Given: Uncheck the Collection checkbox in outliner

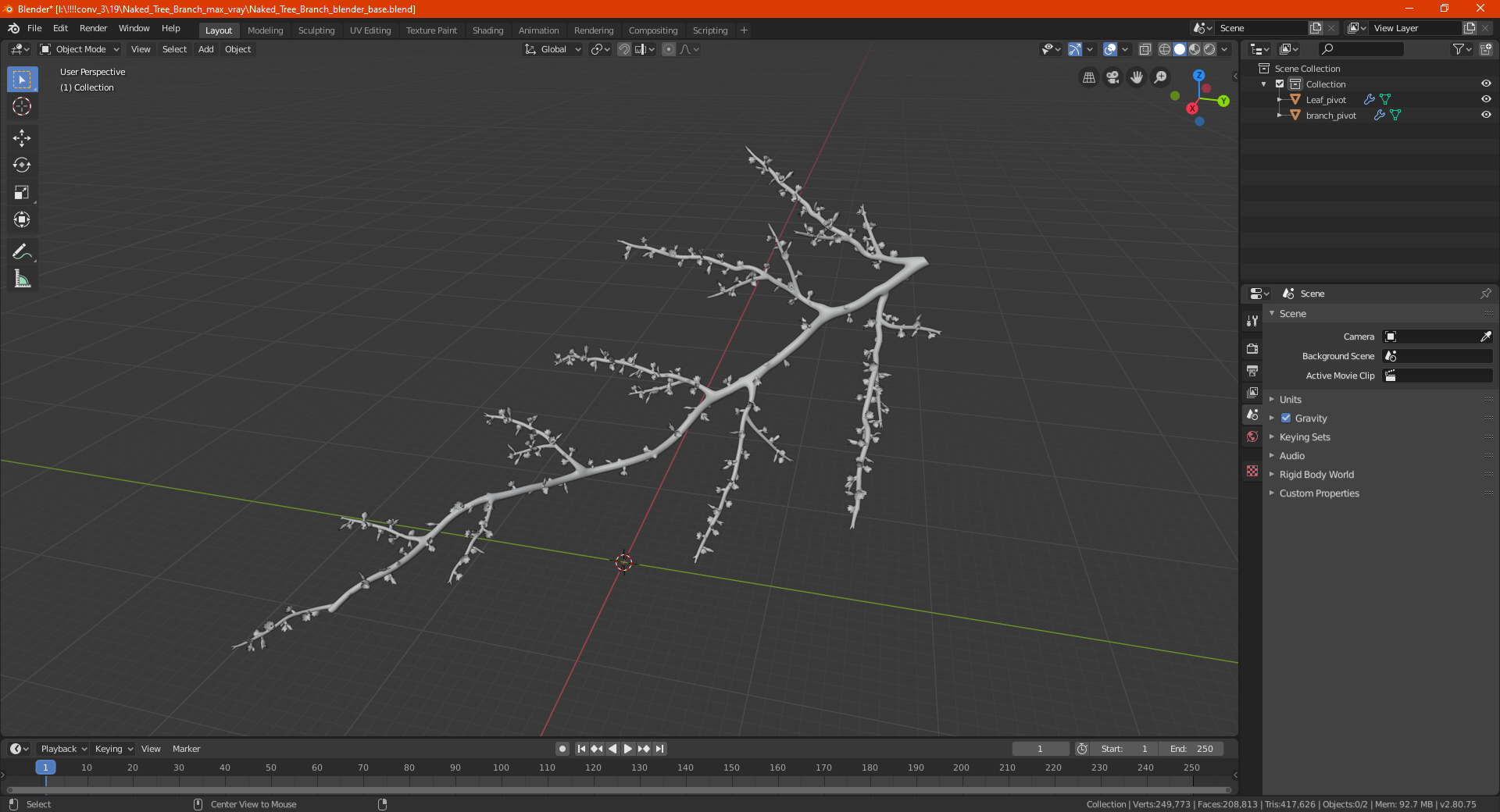Looking at the screenshot, I should tap(1280, 84).
